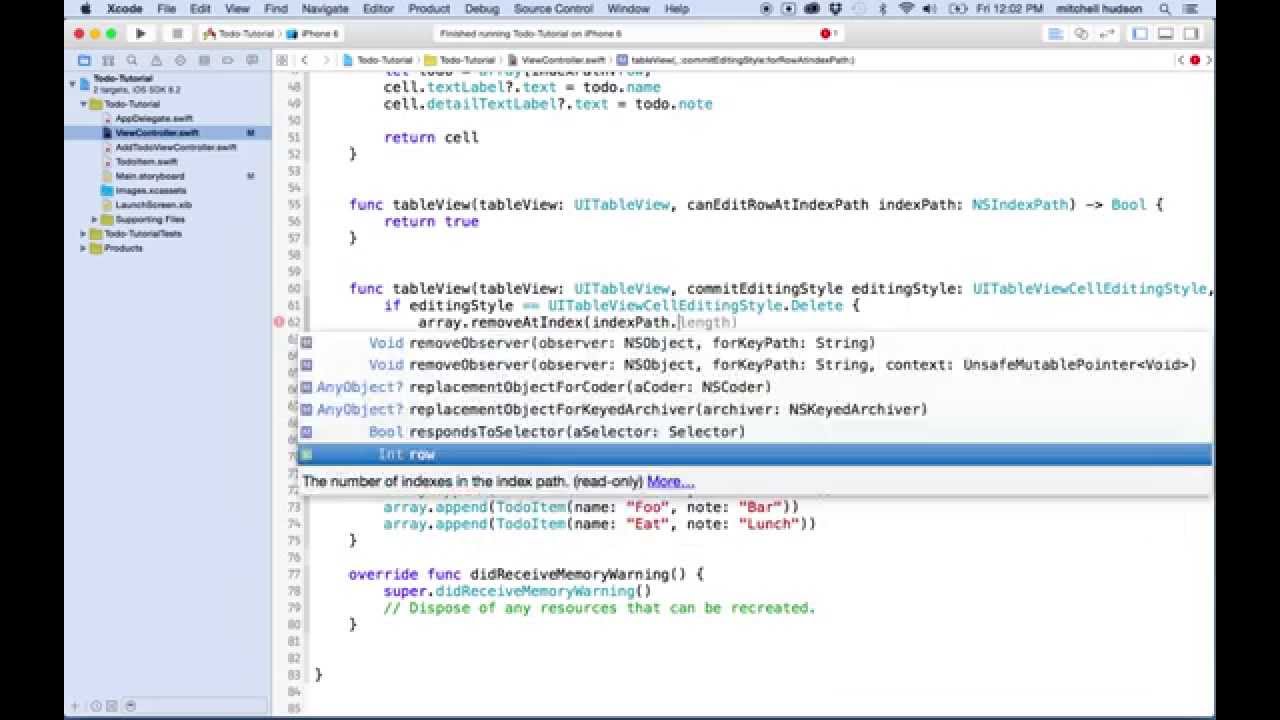Collapse the Todo-Tutorial project root
Screen dimensions: 1280x720
click(x=73, y=82)
